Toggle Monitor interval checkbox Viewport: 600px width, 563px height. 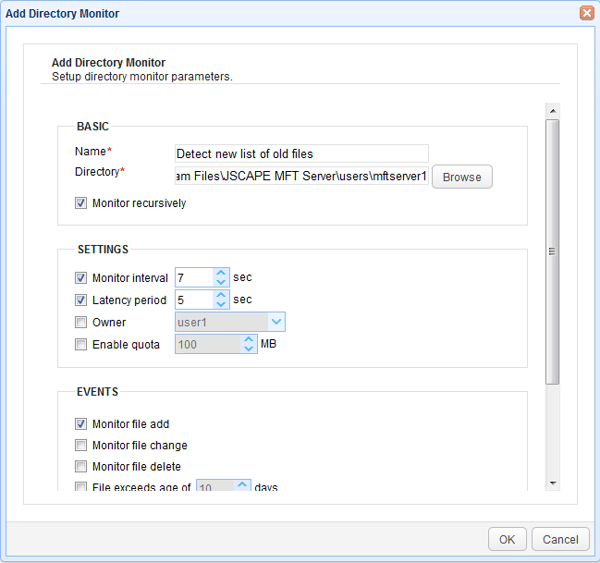click(x=81, y=277)
